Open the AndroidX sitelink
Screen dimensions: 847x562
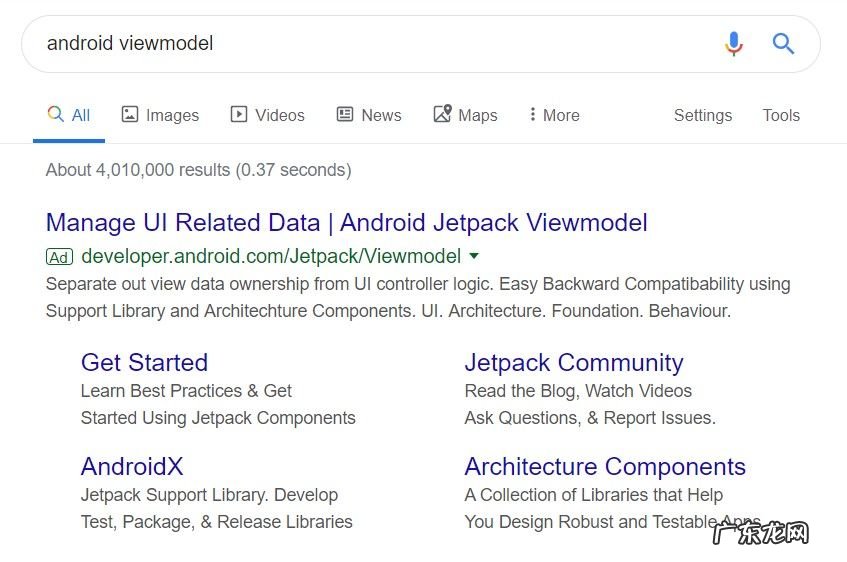pos(132,466)
